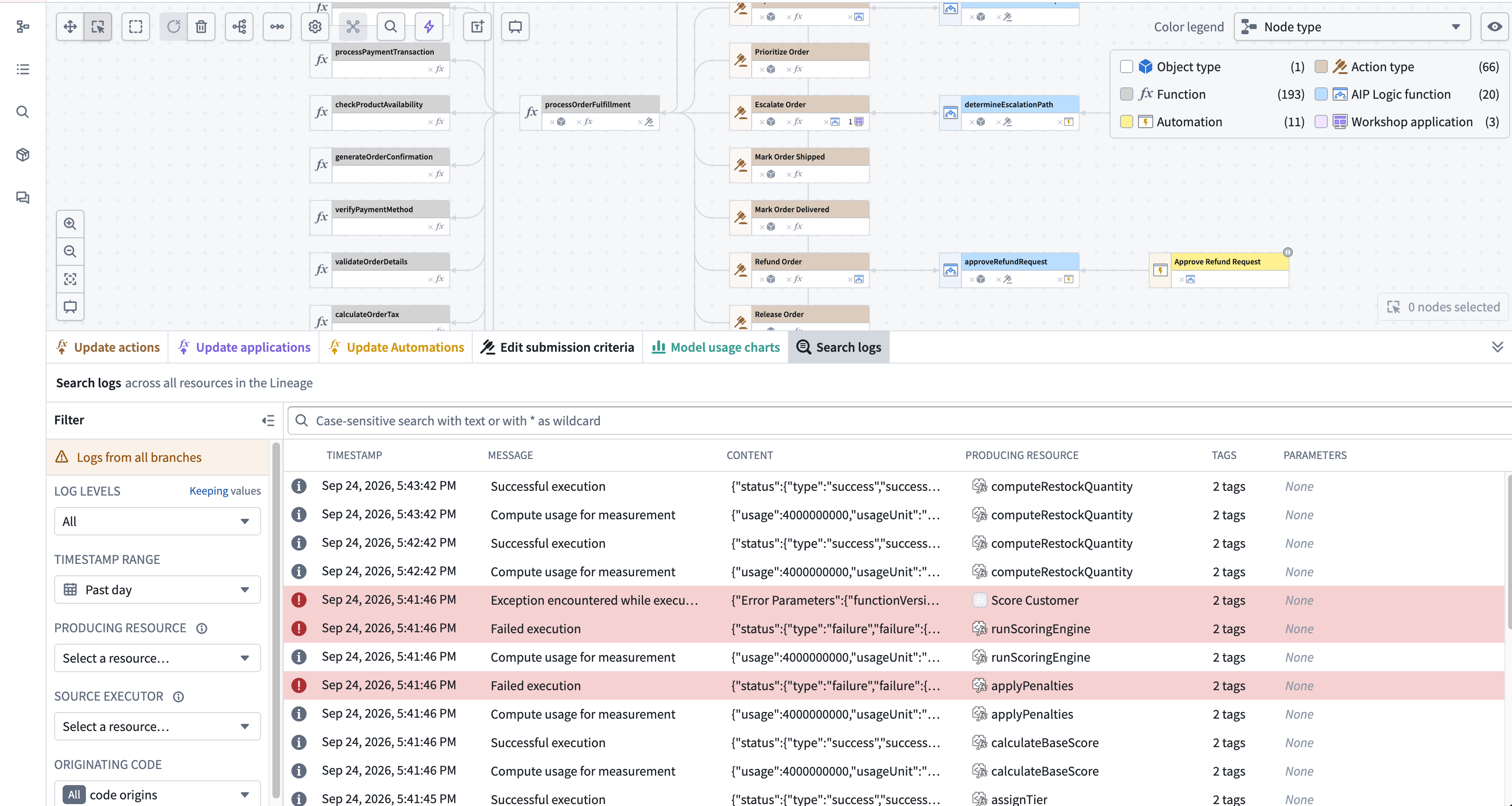Click the trash delete icon
Viewport: 1512px width, 806px height.
point(201,27)
